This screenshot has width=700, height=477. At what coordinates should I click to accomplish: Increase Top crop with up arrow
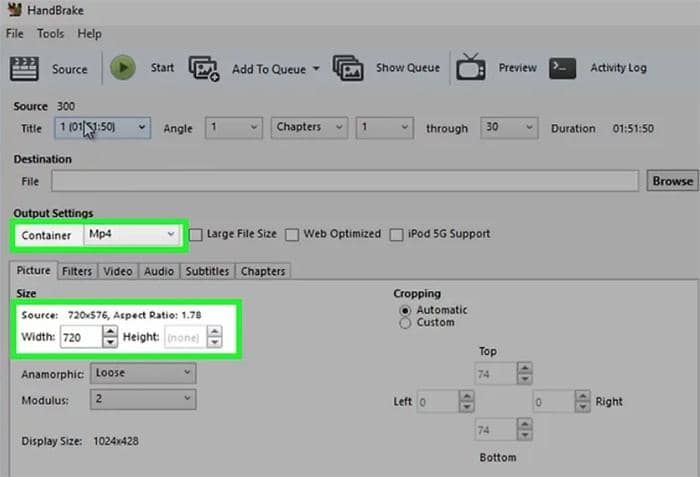point(525,368)
